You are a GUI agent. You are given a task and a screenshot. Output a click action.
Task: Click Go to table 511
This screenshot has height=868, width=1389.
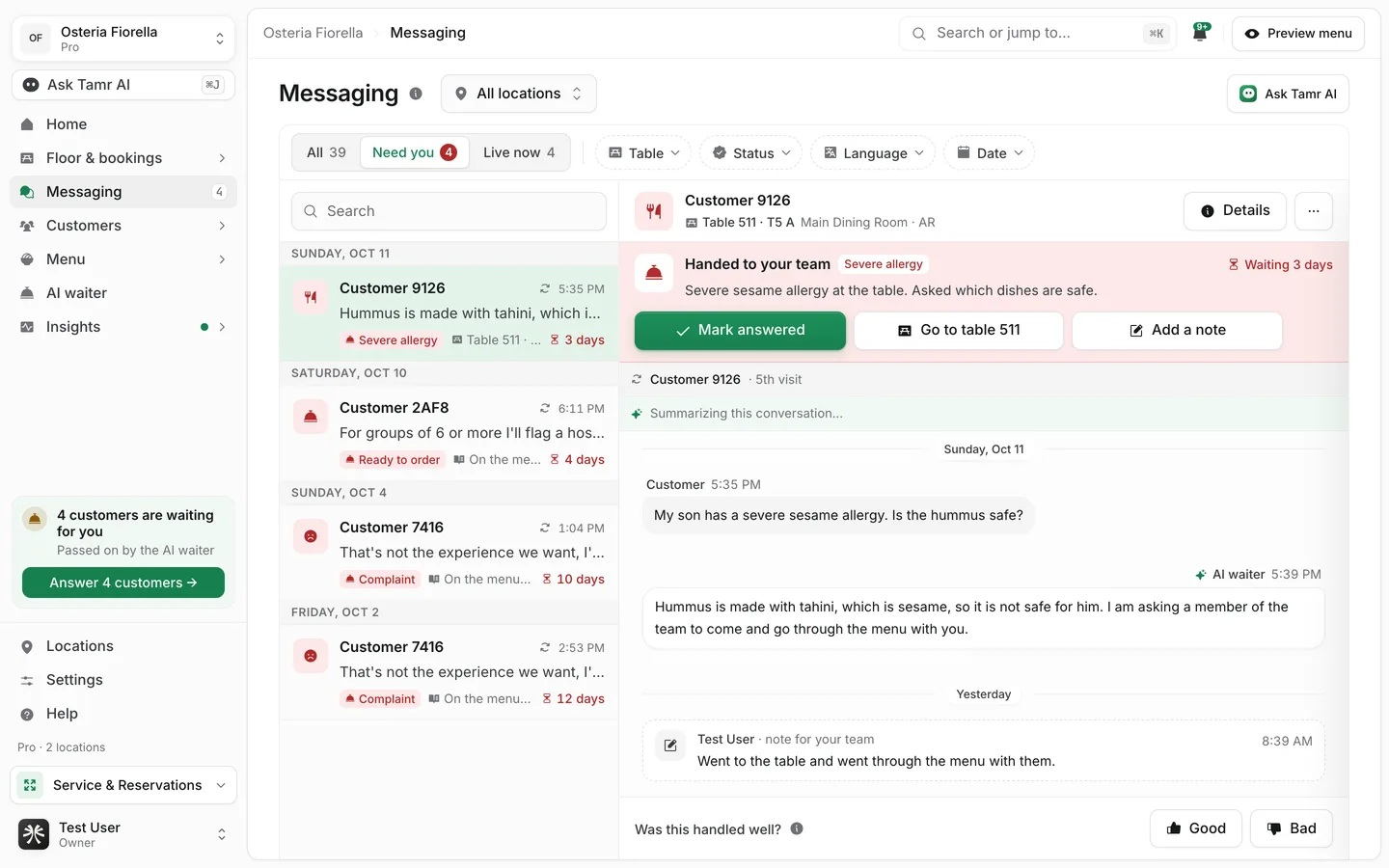click(x=959, y=330)
